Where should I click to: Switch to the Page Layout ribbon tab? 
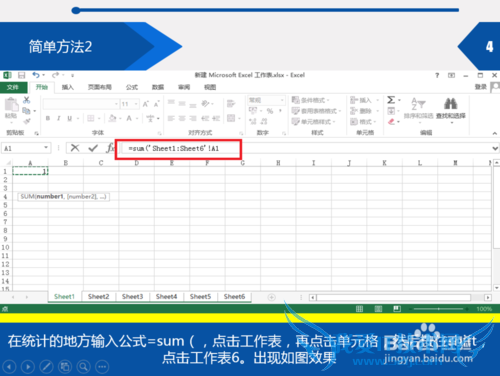point(100,87)
